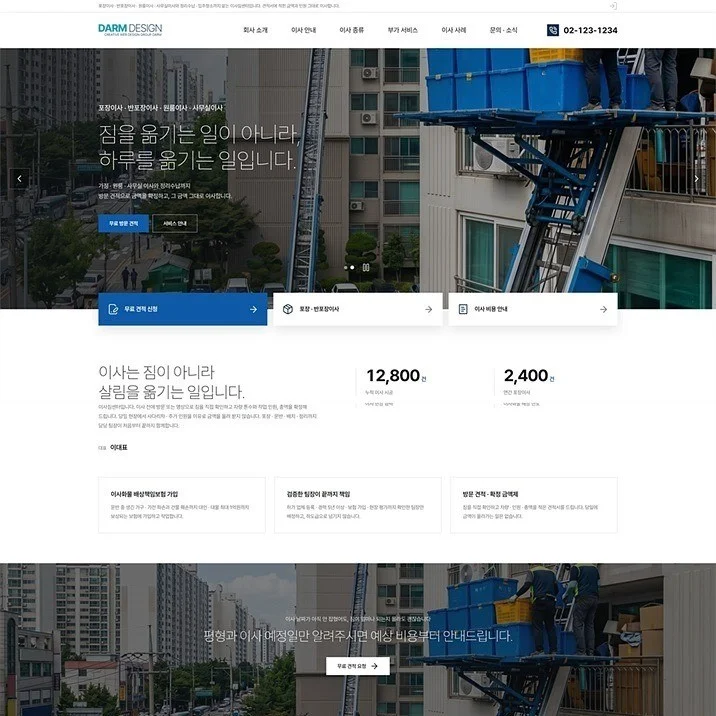Select the first slide indicator dot
Image resolution: width=716 pixels, height=716 pixels.
[x=346, y=268]
